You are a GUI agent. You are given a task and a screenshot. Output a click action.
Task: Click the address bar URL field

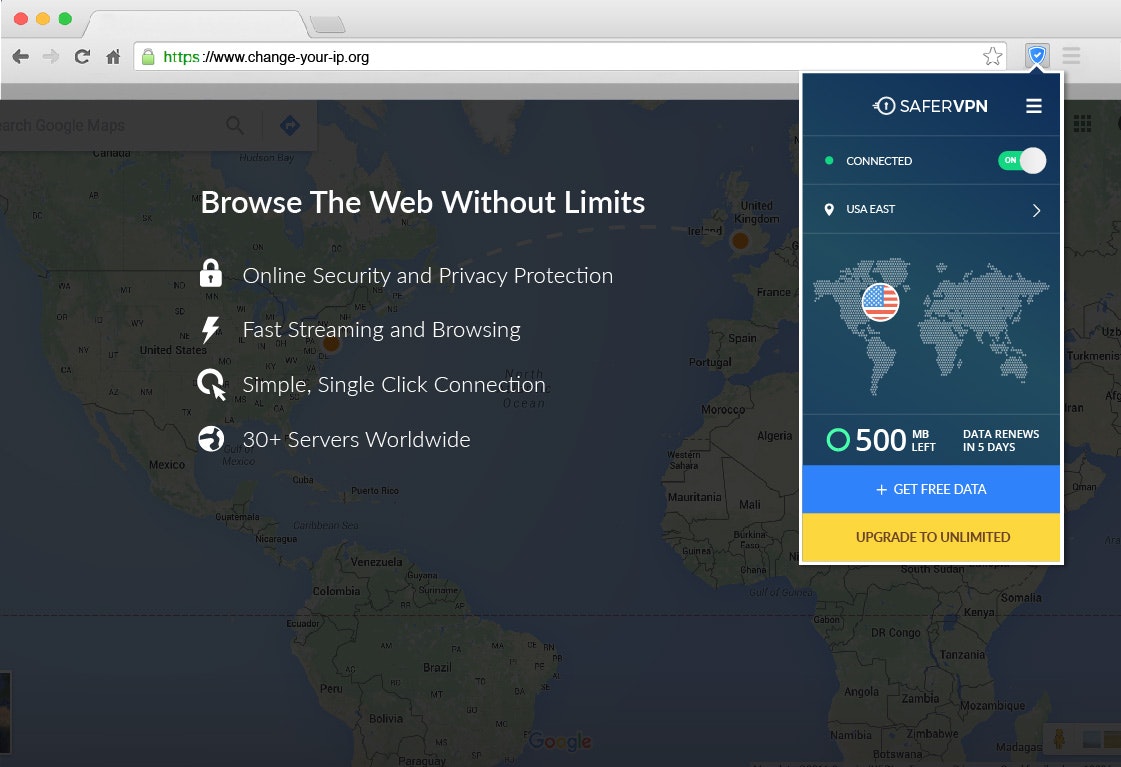click(570, 56)
